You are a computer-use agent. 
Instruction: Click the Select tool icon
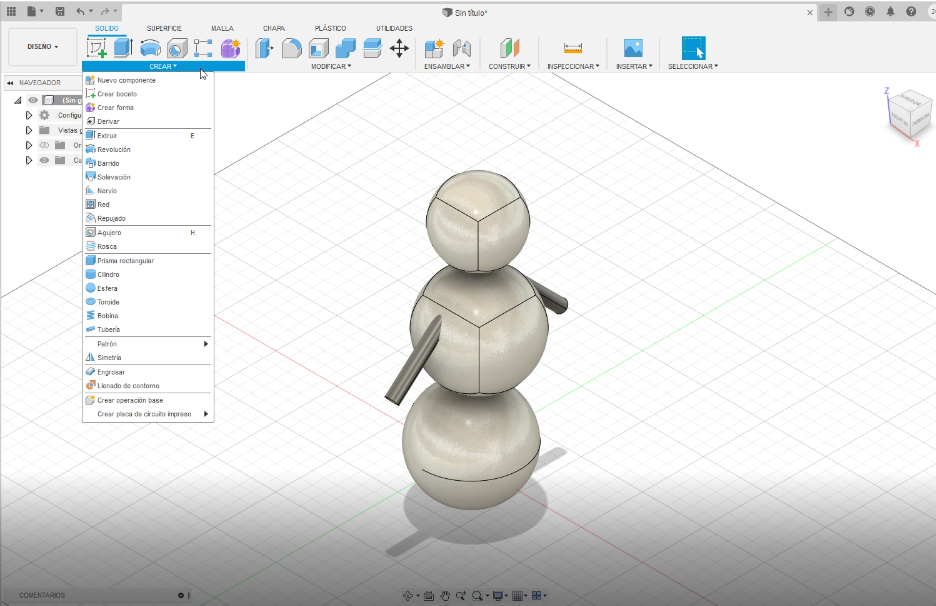pyautogui.click(x=693, y=48)
